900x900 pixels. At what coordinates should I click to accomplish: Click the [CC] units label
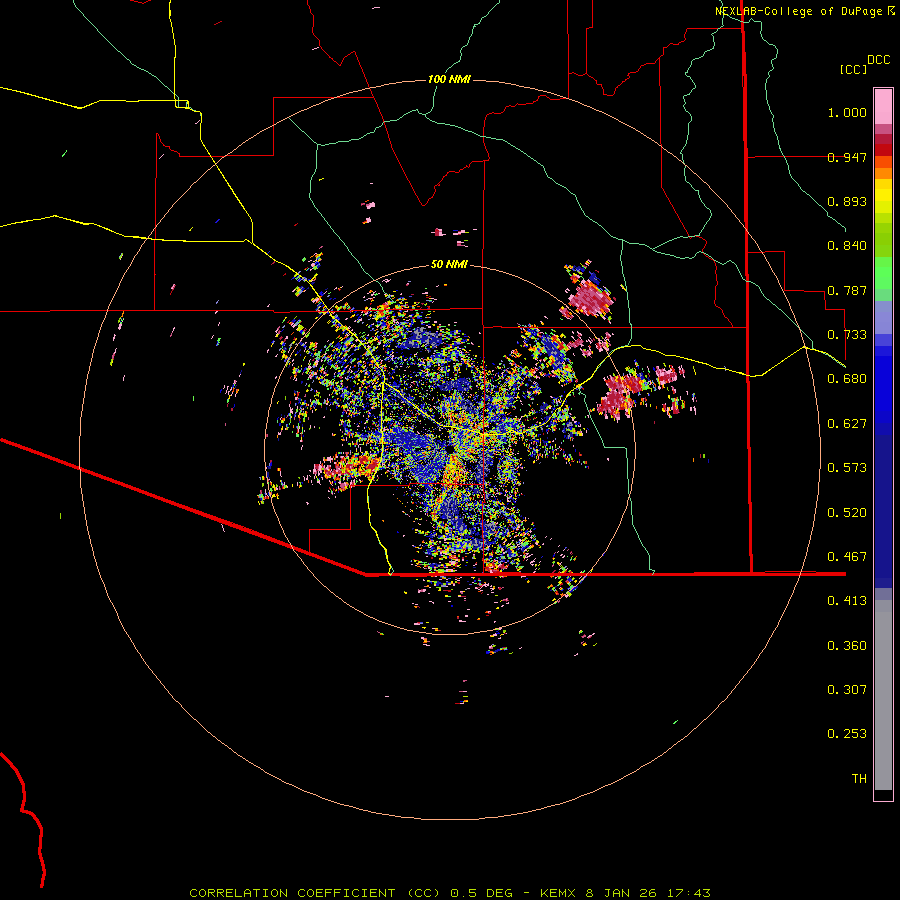[853, 69]
